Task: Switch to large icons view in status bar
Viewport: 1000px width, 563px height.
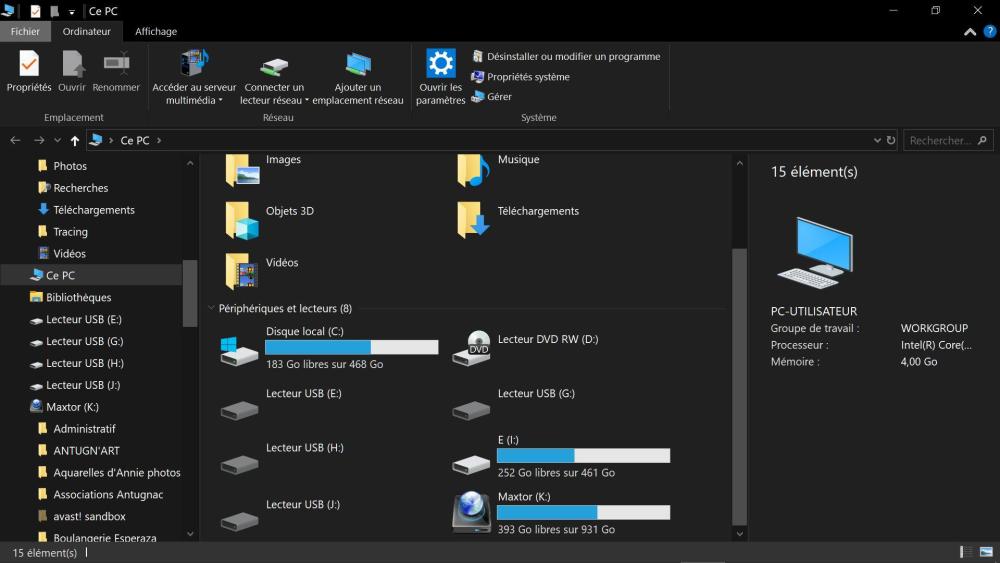Action: (986, 552)
